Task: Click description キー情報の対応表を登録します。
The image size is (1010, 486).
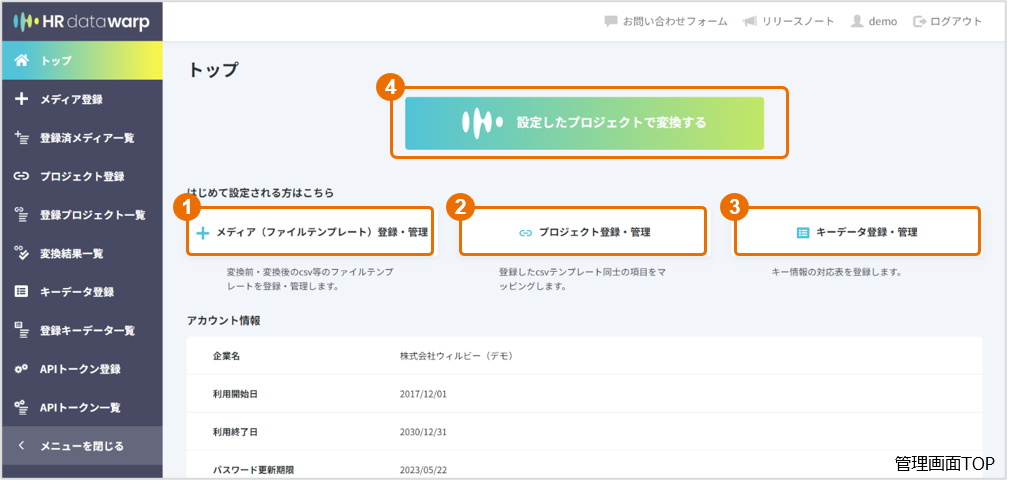Action: [836, 272]
